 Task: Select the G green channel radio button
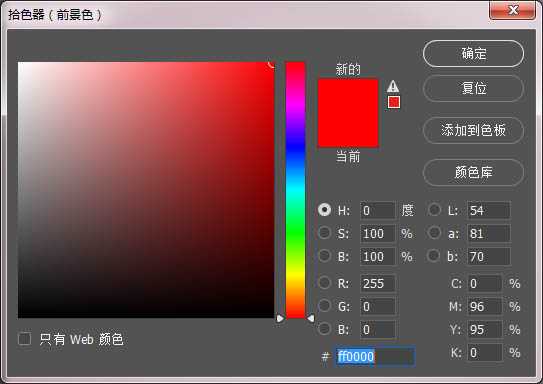(324, 305)
